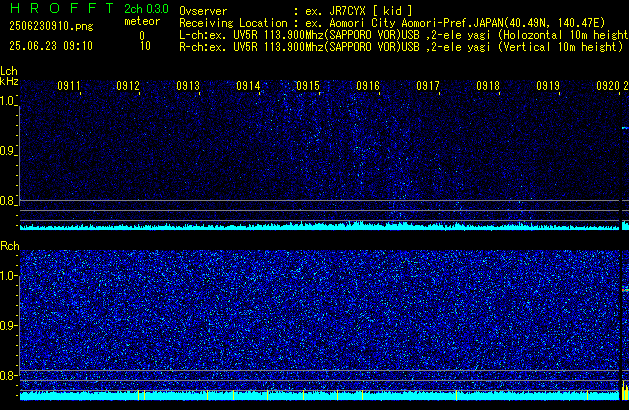The height and width of the screenshot is (410, 629).
Task: Click the Receiving Location label
Action: click(233, 23)
